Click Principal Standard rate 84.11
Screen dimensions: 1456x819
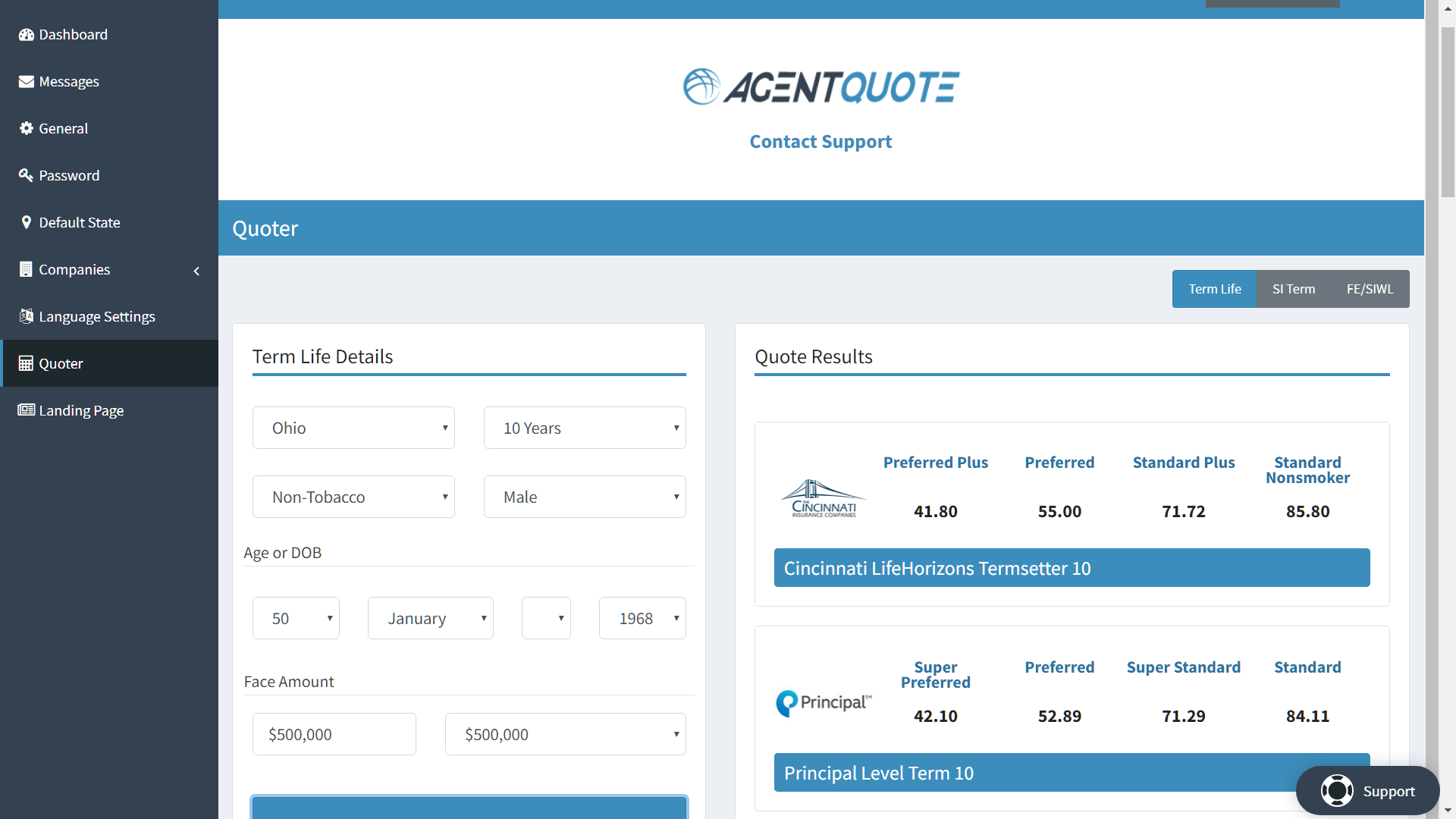pyautogui.click(x=1307, y=717)
